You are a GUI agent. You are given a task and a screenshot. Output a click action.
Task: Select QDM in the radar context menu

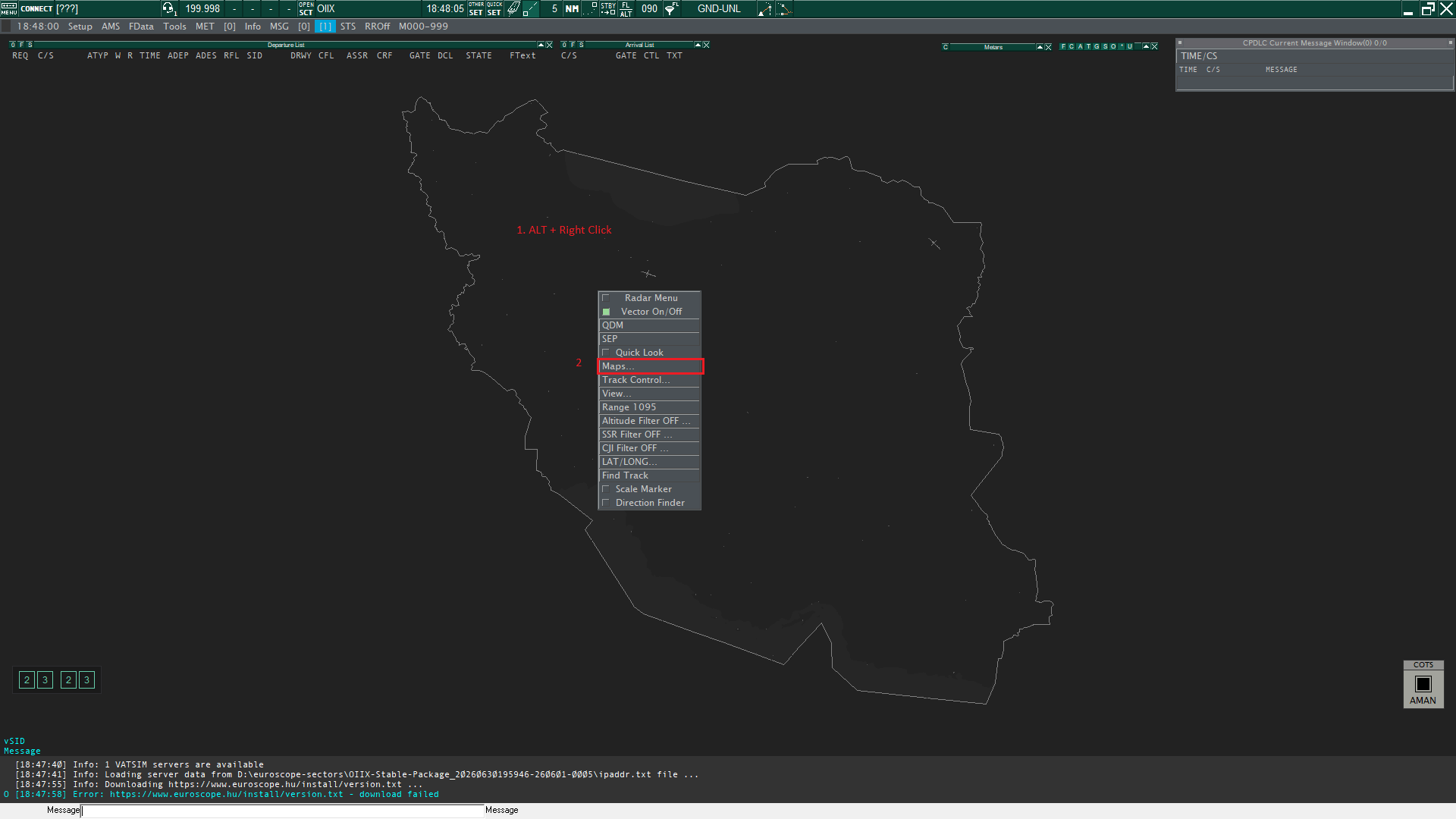[649, 325]
